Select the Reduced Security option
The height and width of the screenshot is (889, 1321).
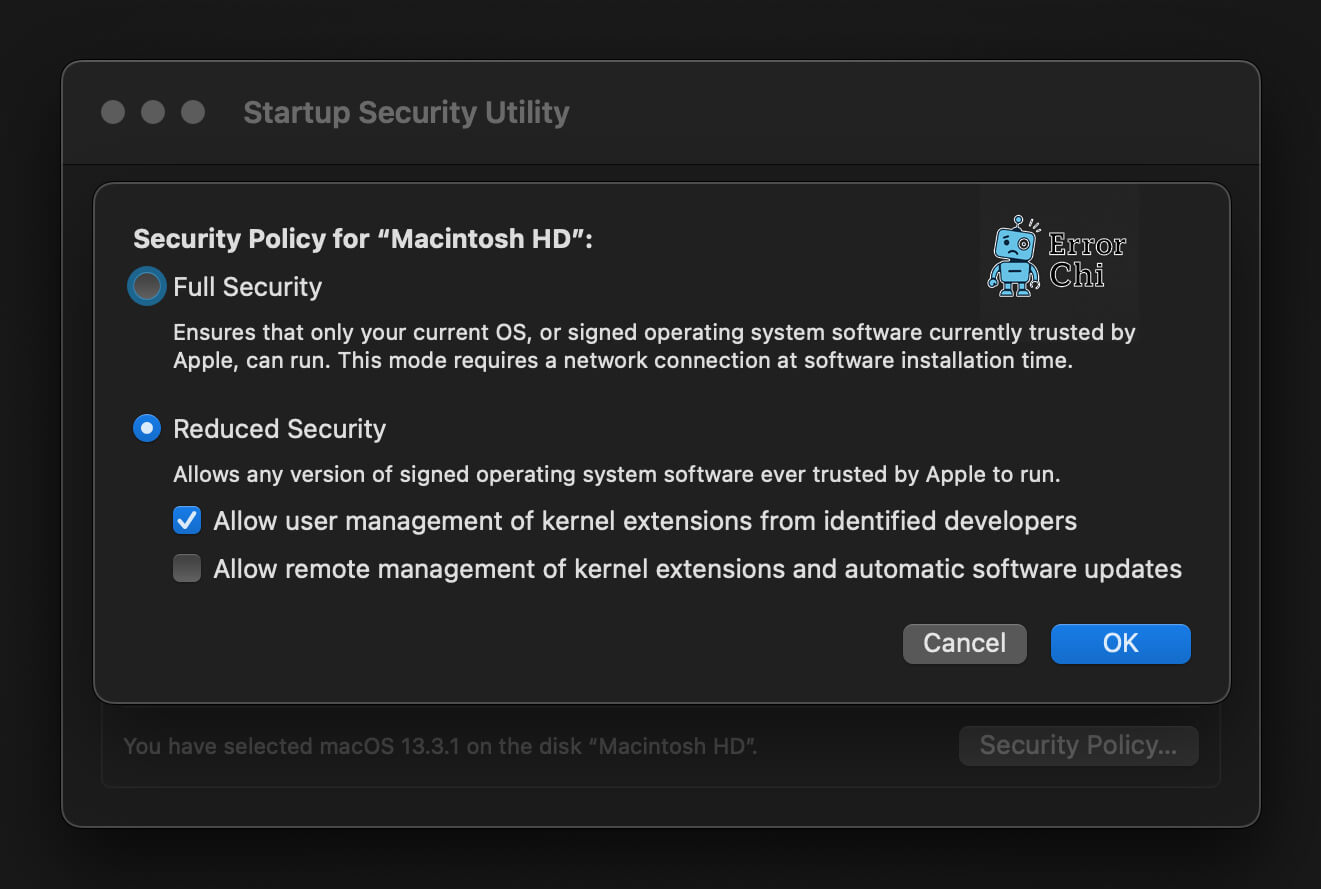tap(147, 428)
